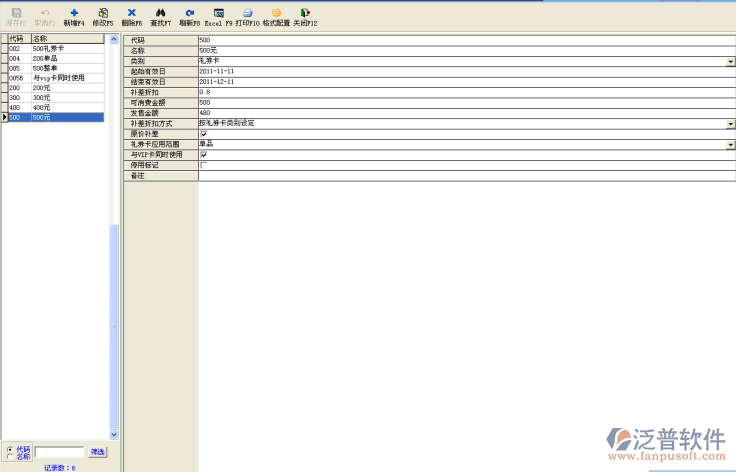Viewport: 736px width, 472px height.
Task: Click the 筛选 (Filter) button
Action: pos(97,452)
